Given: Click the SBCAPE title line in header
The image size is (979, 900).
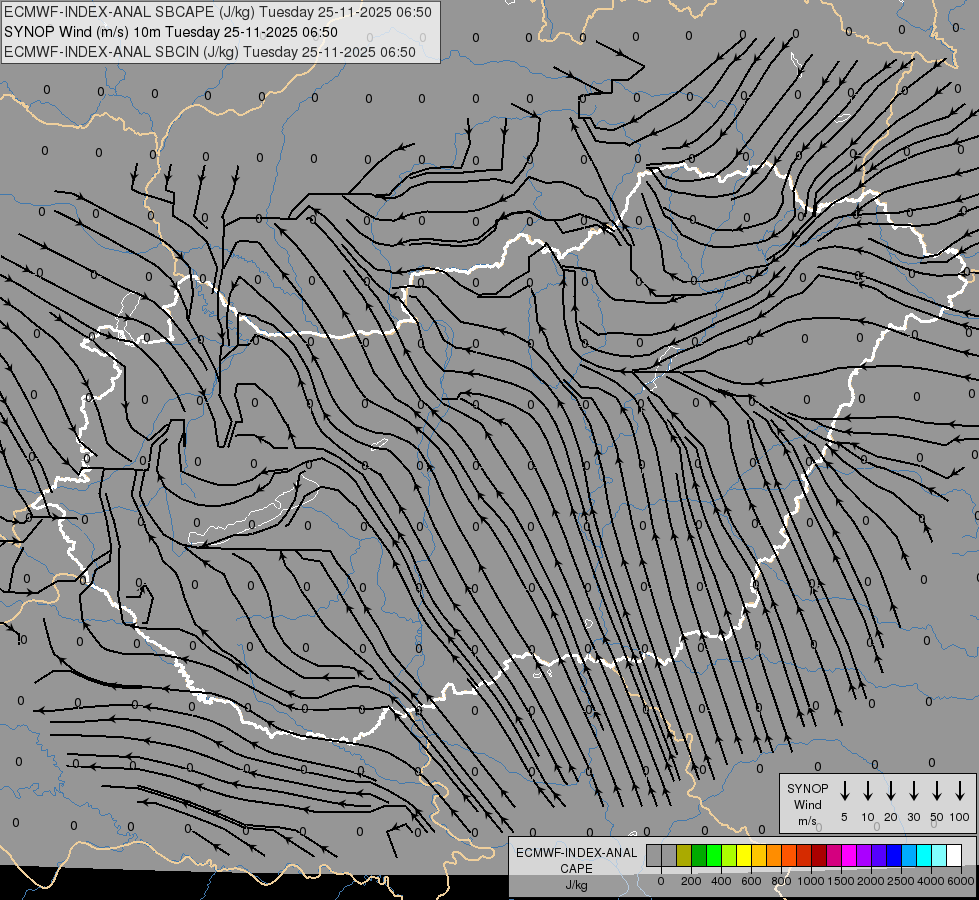Looking at the screenshot, I should pos(217,12).
